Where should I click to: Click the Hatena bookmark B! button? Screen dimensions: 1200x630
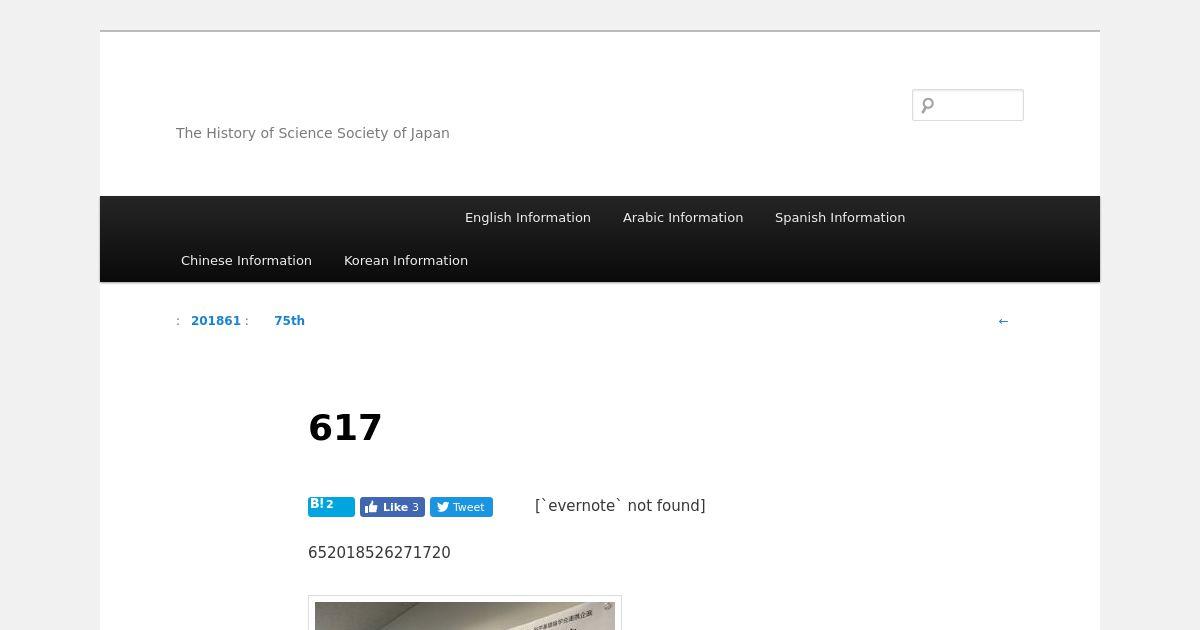tap(331, 507)
